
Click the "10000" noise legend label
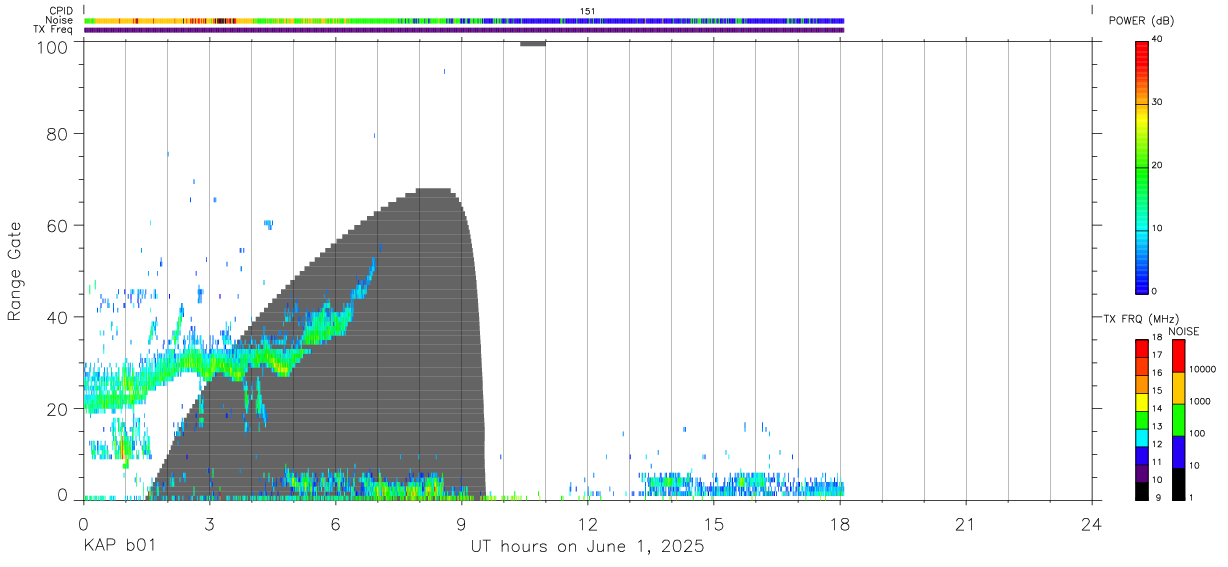pyautogui.click(x=1205, y=369)
